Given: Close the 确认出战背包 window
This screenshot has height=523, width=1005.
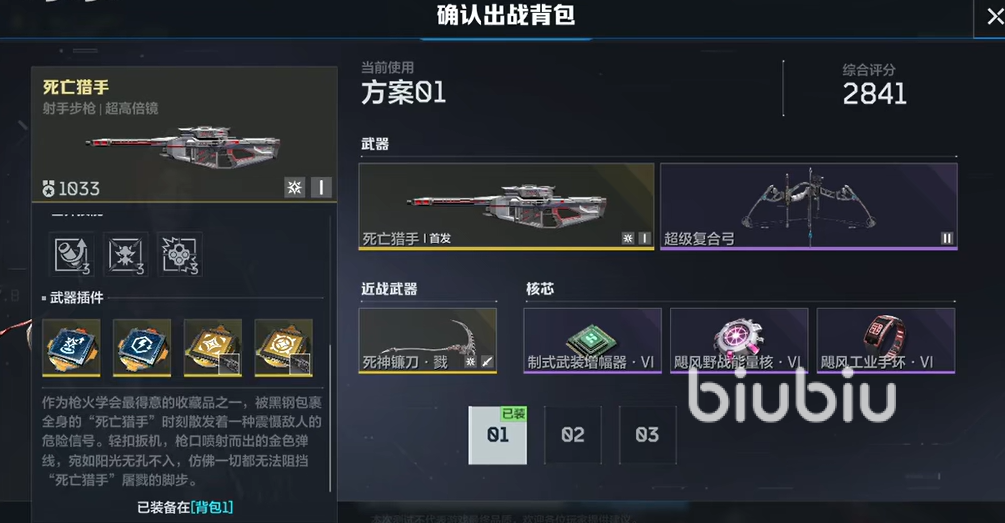Looking at the screenshot, I should [x=994, y=17].
